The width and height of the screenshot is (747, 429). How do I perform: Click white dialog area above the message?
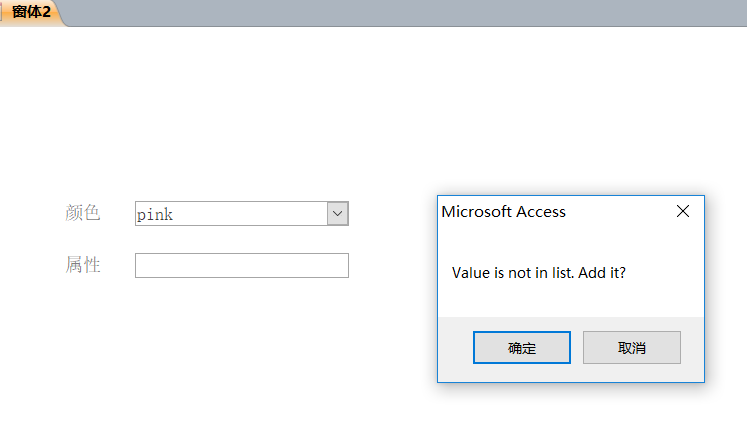click(571, 241)
